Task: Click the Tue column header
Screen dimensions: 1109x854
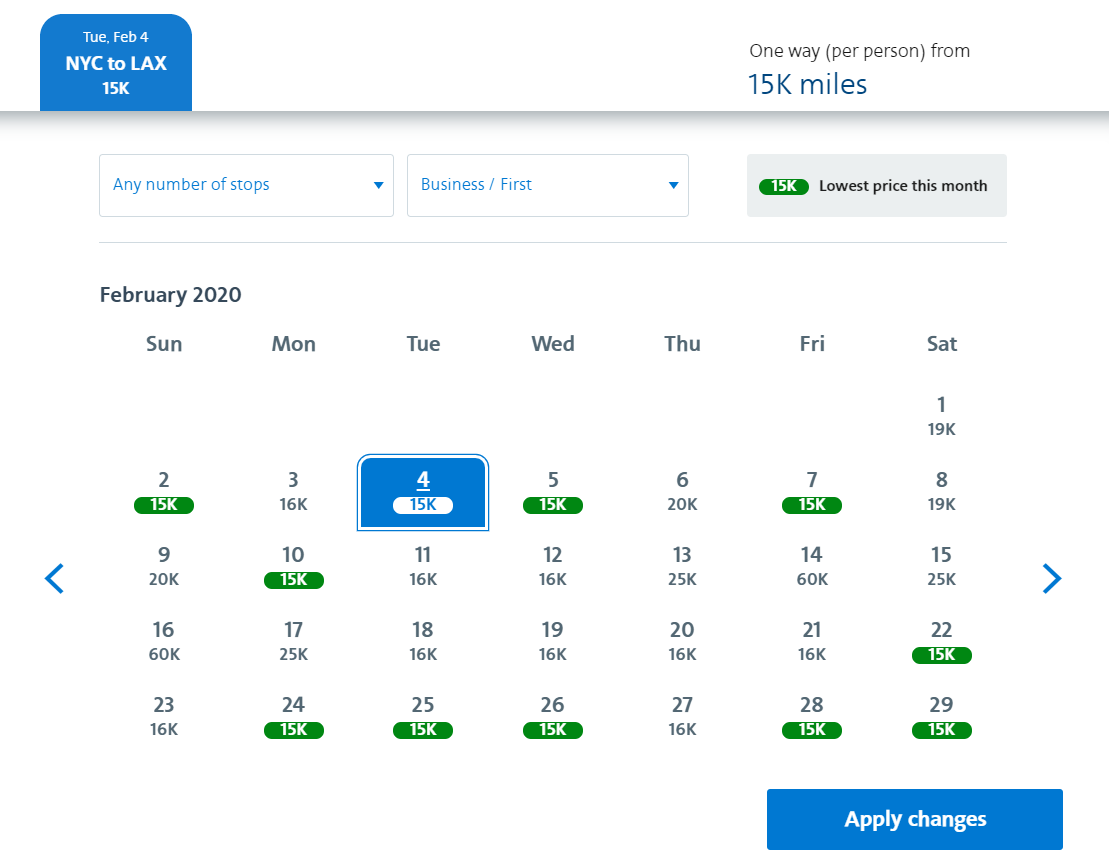Action: pyautogui.click(x=423, y=344)
